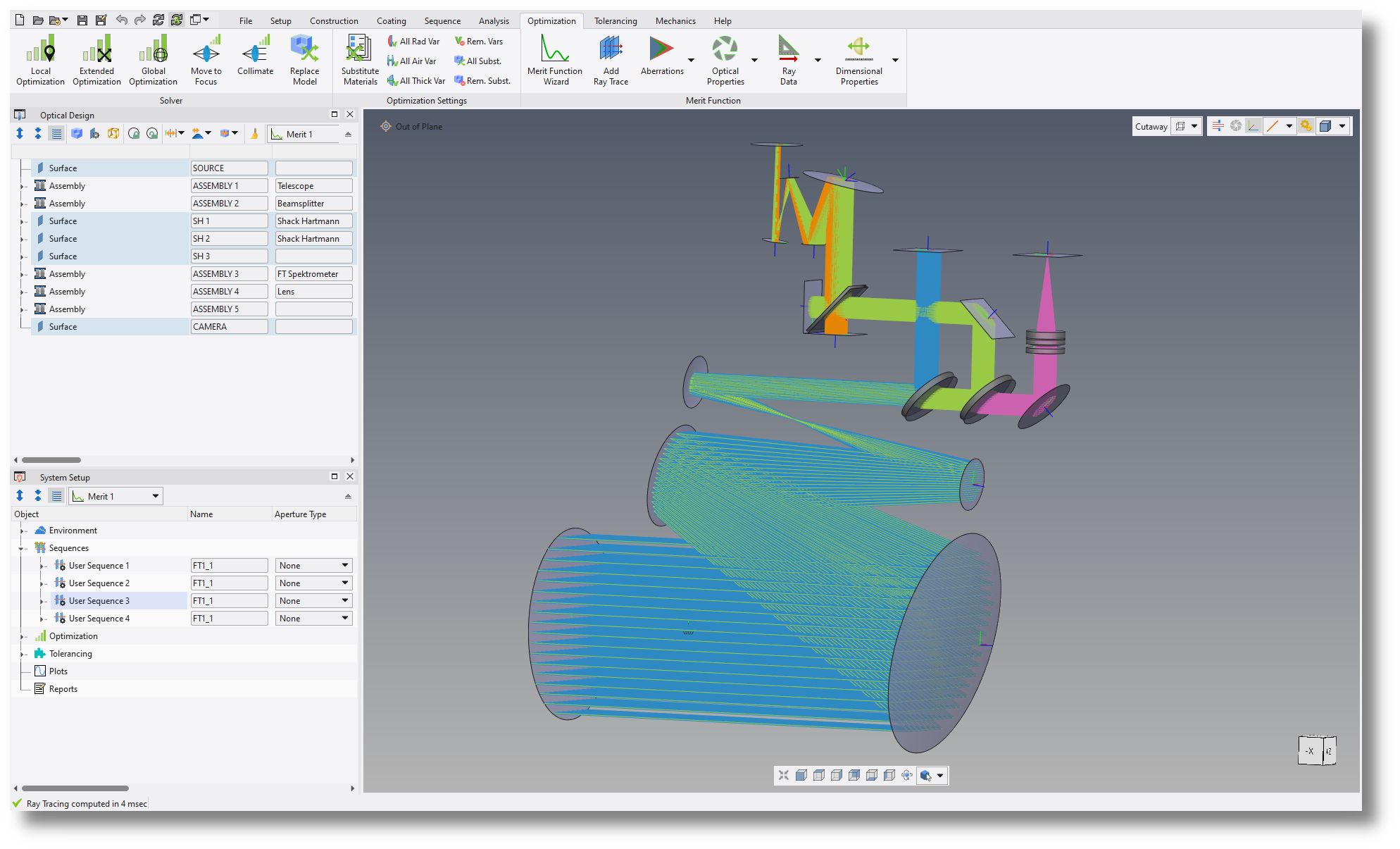
Task: Toggle the first lock-circle icon
Action: [134, 133]
